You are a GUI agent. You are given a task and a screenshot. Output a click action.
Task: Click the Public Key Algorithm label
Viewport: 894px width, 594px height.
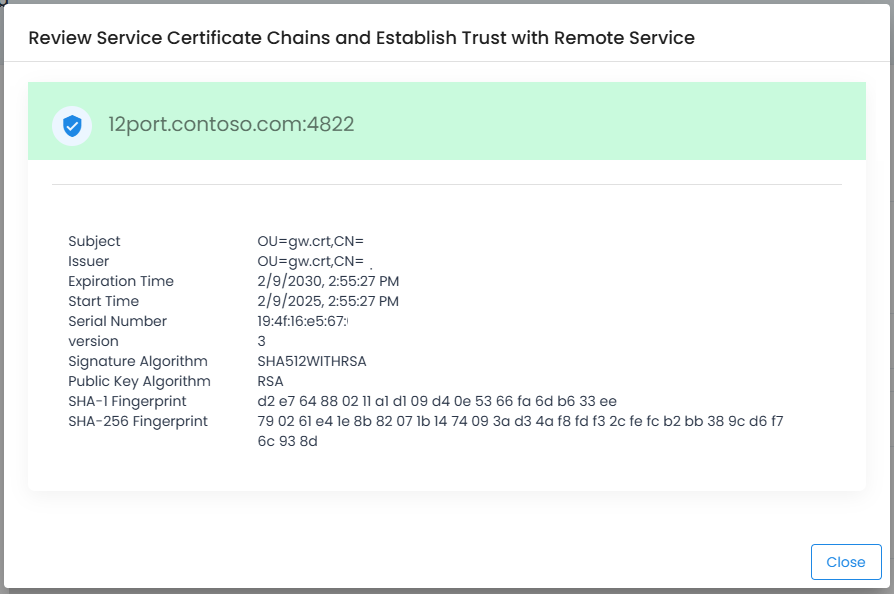[x=139, y=381]
